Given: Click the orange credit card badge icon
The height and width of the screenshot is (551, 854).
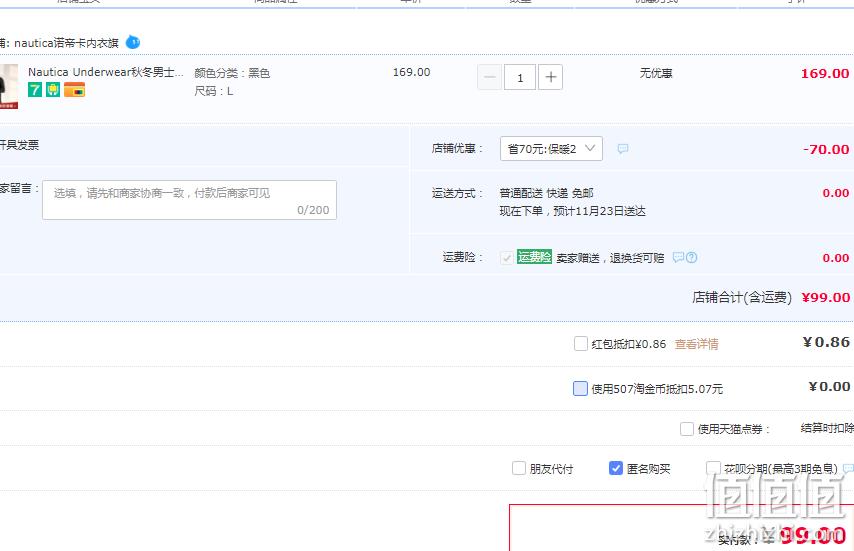Looking at the screenshot, I should pyautogui.click(x=74, y=89).
